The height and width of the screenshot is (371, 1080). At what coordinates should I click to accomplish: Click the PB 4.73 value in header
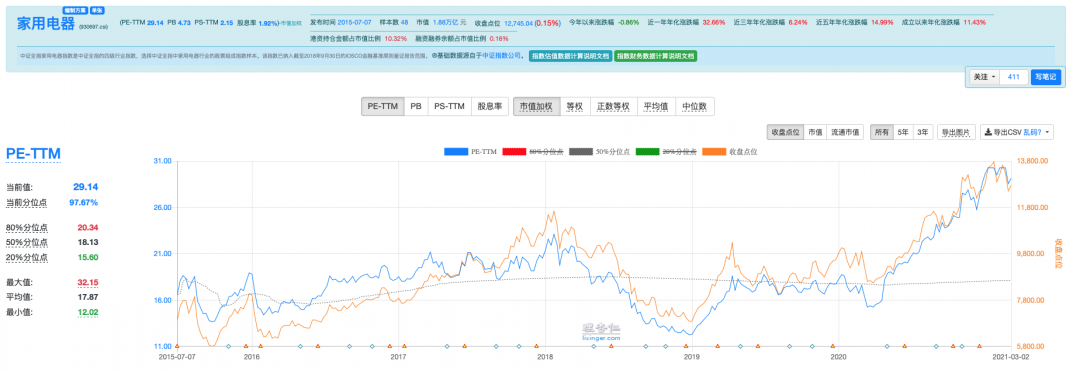(184, 22)
